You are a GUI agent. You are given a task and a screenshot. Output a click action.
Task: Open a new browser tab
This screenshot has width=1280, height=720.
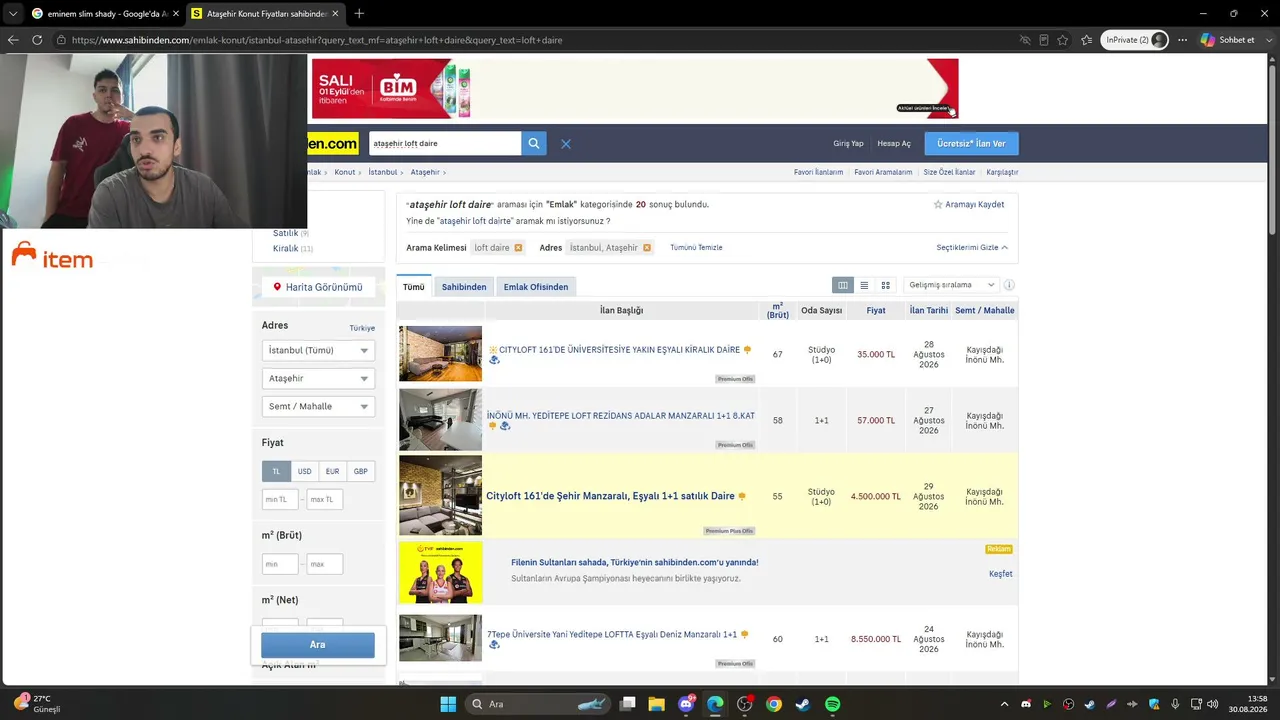tap(359, 13)
